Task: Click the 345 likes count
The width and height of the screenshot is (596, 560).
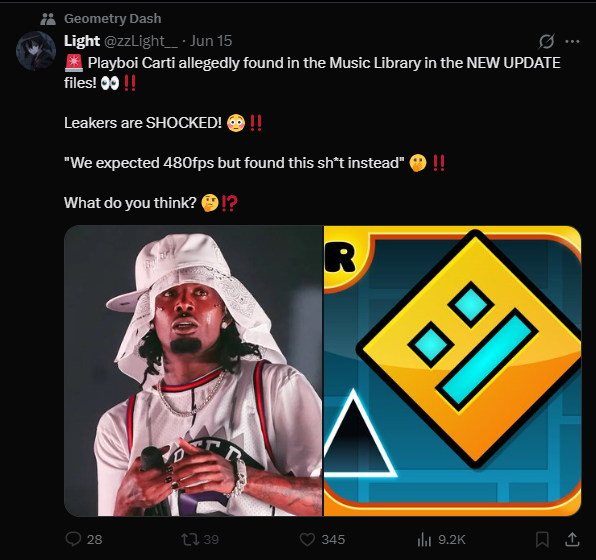Action: click(333, 539)
